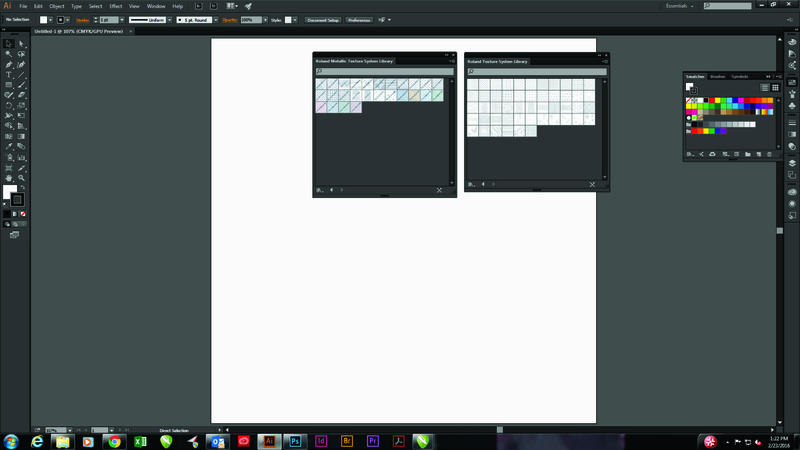Switch Swatches panel to thumbnail view
The image size is (800, 450).
pyautogui.click(x=776, y=88)
